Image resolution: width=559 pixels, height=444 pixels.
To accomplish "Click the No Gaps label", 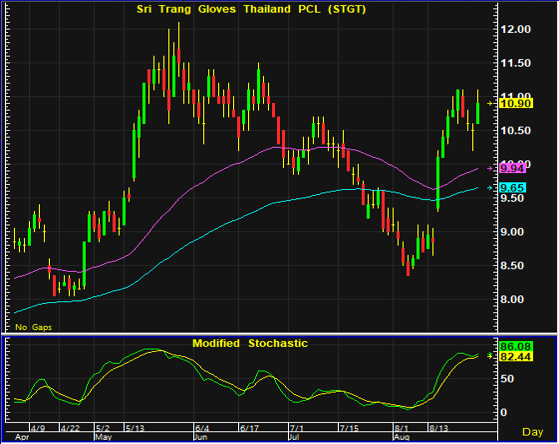I will tap(34, 327).
